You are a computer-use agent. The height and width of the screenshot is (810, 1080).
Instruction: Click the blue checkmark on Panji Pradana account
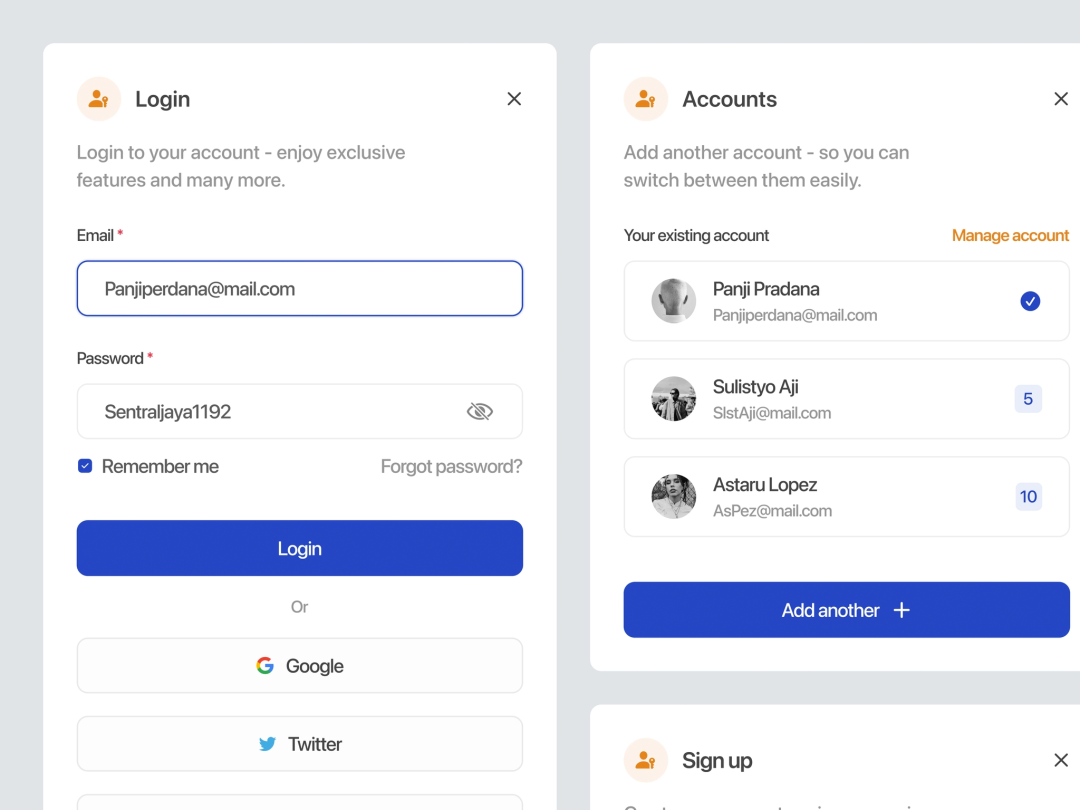pos(1030,301)
